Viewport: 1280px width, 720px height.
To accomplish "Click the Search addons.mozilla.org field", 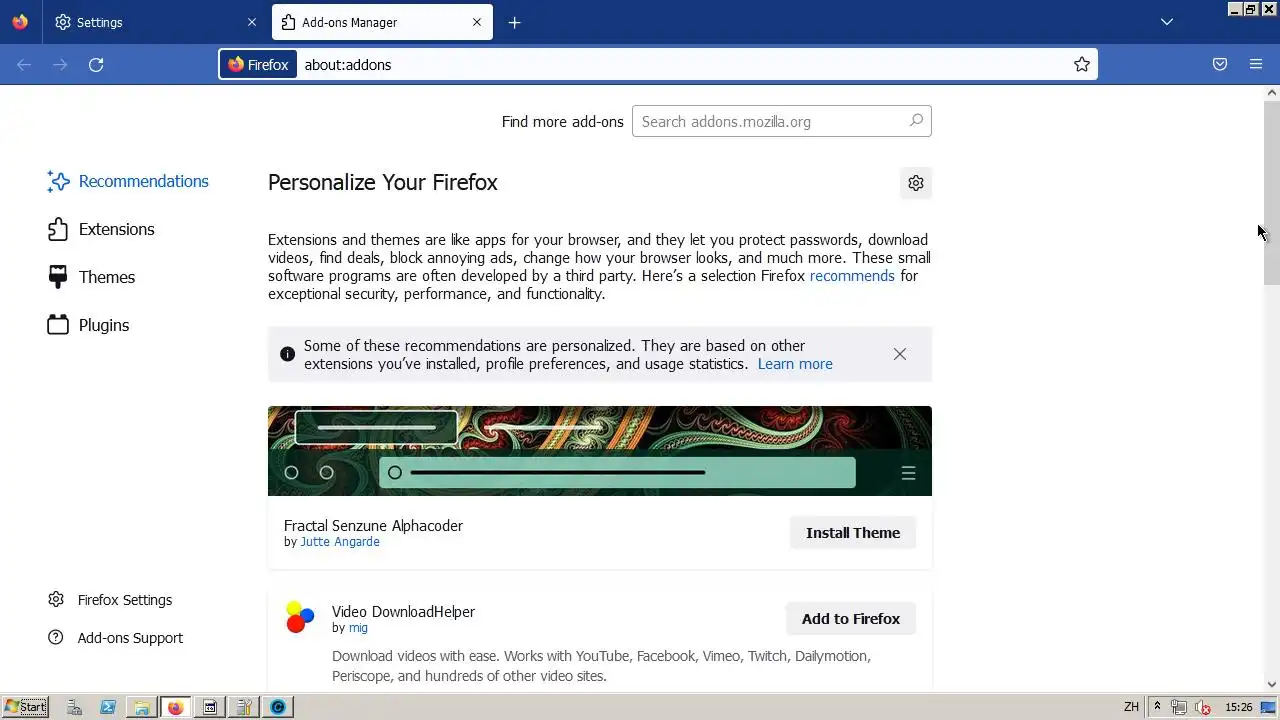I will tap(781, 121).
